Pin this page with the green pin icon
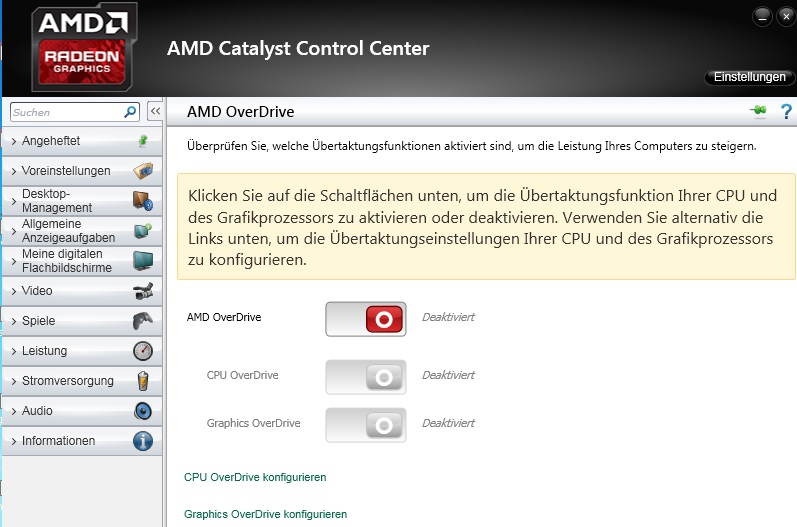This screenshot has height=527, width=797. (x=758, y=110)
